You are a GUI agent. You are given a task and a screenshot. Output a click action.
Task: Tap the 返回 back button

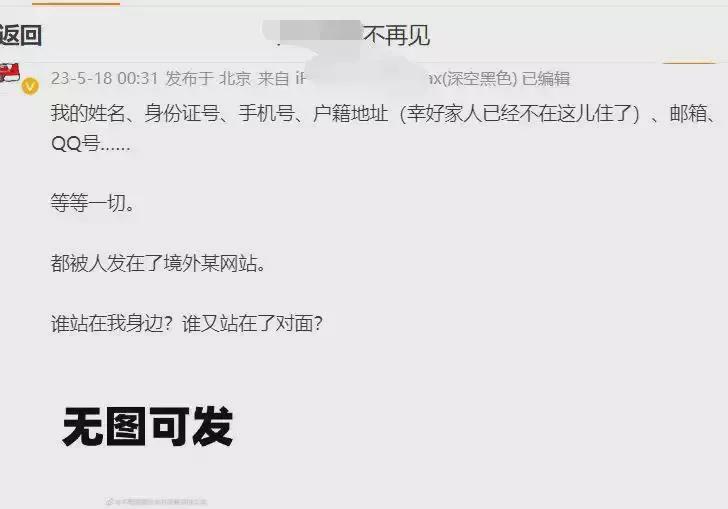click(x=20, y=36)
